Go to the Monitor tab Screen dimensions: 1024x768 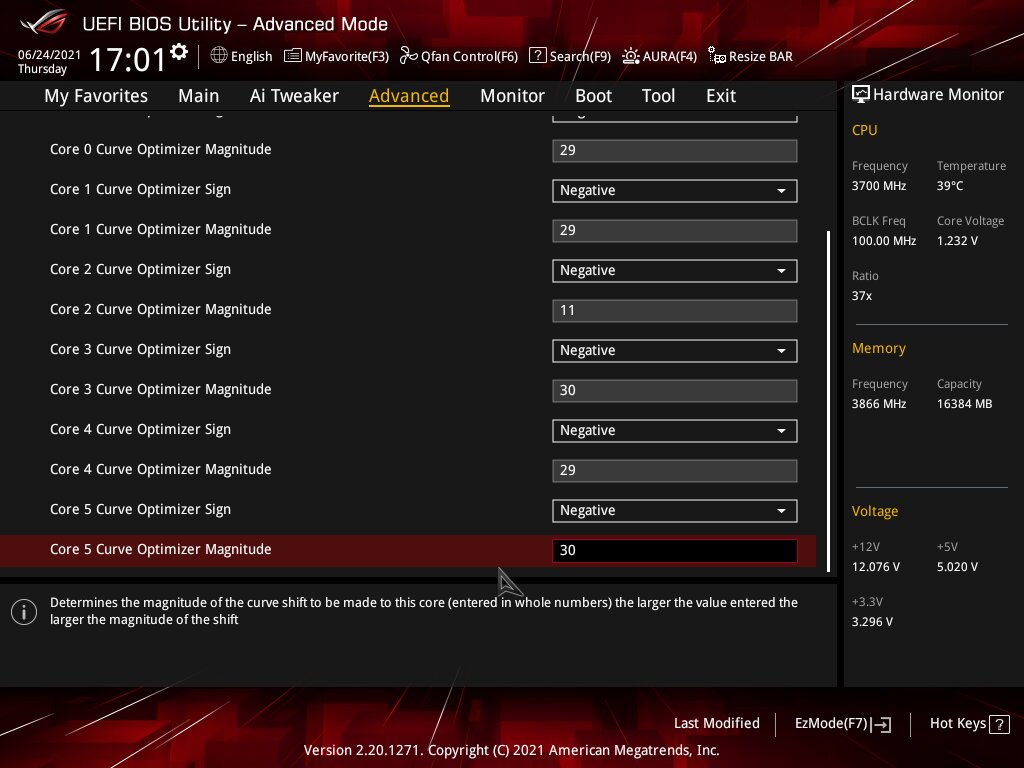(512, 96)
